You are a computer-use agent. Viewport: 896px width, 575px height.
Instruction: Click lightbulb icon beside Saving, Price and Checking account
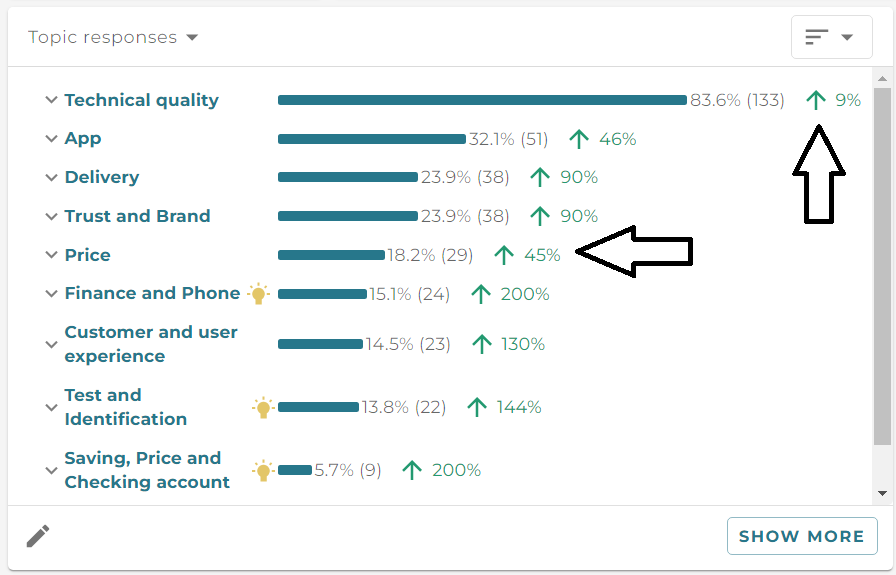click(x=263, y=470)
